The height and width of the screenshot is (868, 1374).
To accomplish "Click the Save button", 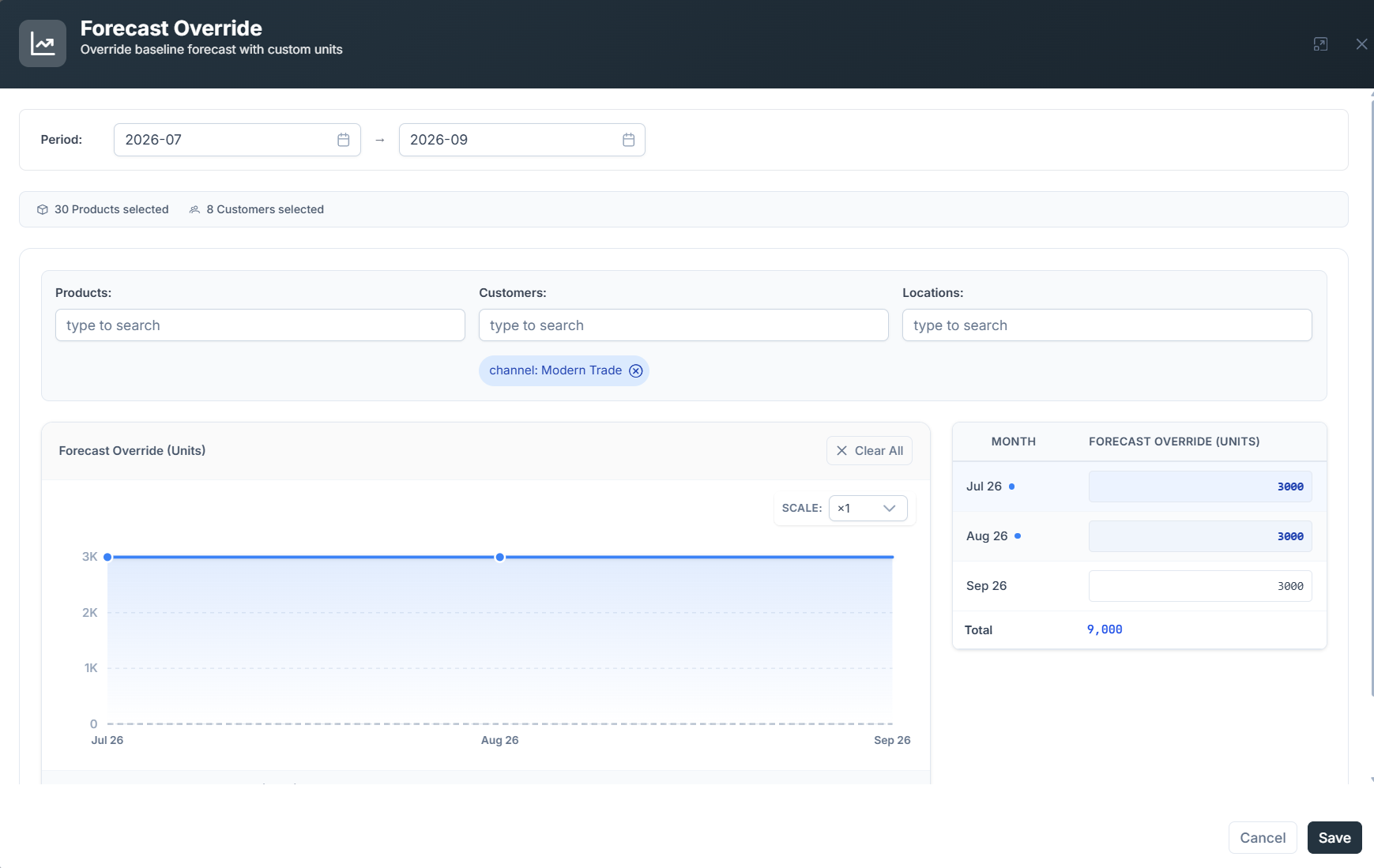I will (x=1334, y=838).
